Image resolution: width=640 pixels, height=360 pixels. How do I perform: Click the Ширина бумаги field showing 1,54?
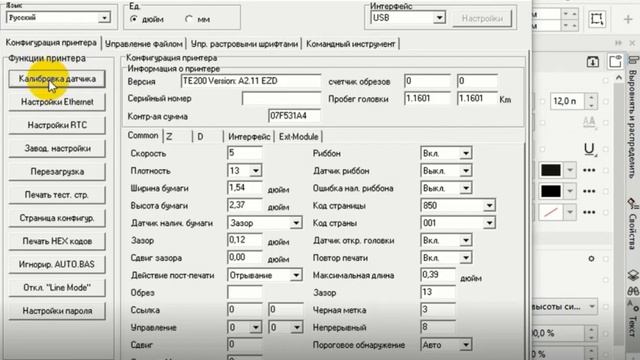point(245,188)
